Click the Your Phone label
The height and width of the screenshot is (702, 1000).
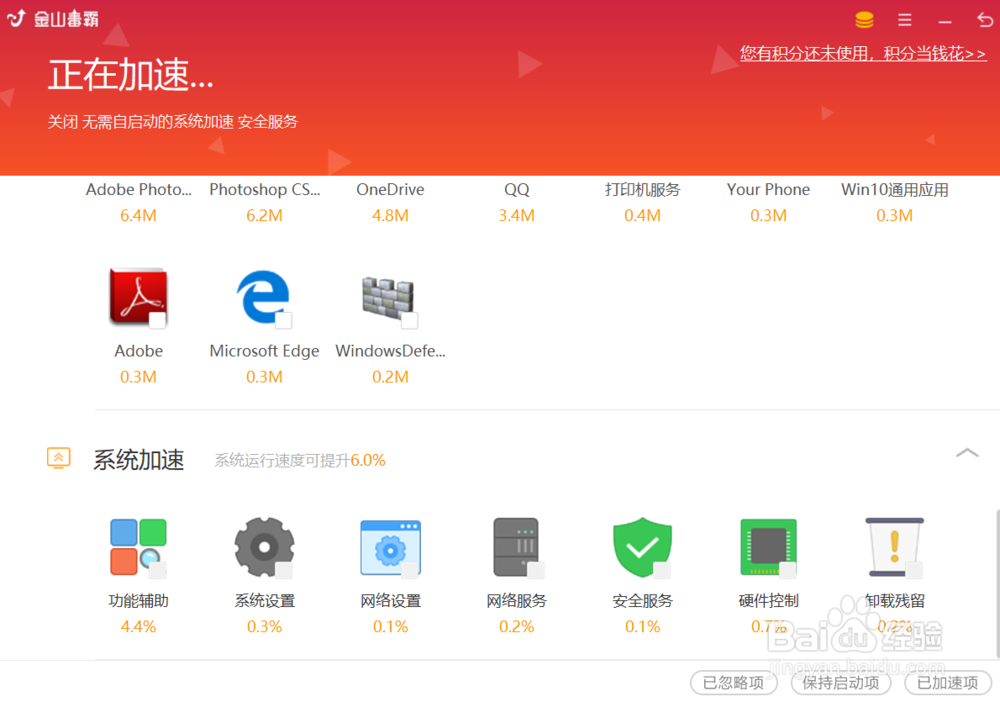[x=768, y=190]
